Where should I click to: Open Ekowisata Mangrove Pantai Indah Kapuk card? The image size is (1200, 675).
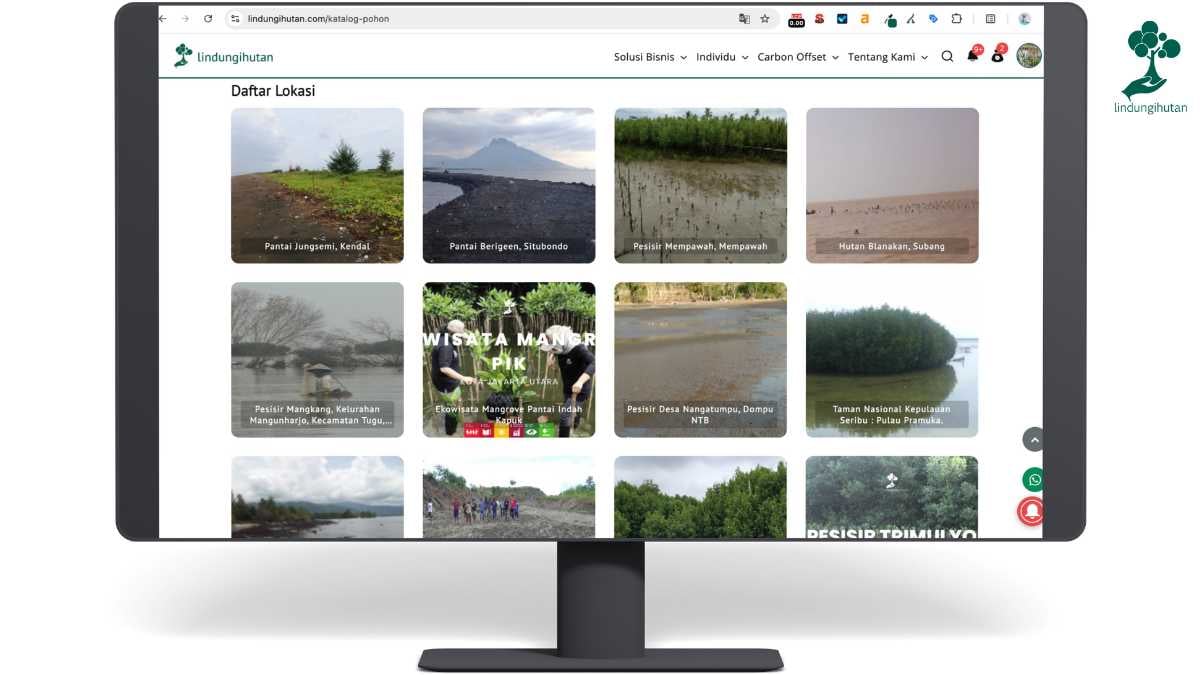508,359
